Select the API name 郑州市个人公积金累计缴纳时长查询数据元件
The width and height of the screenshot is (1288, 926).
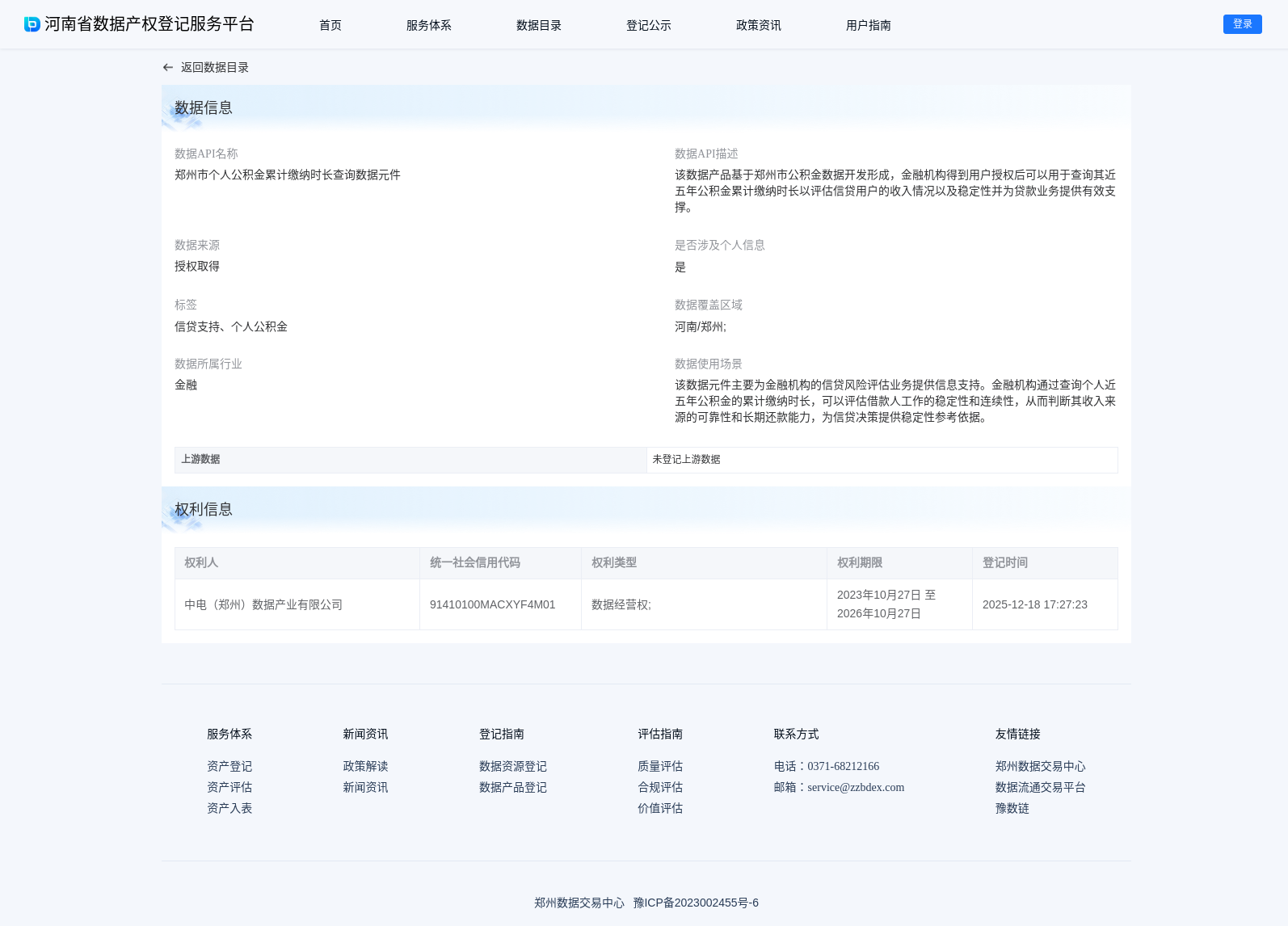tap(288, 175)
